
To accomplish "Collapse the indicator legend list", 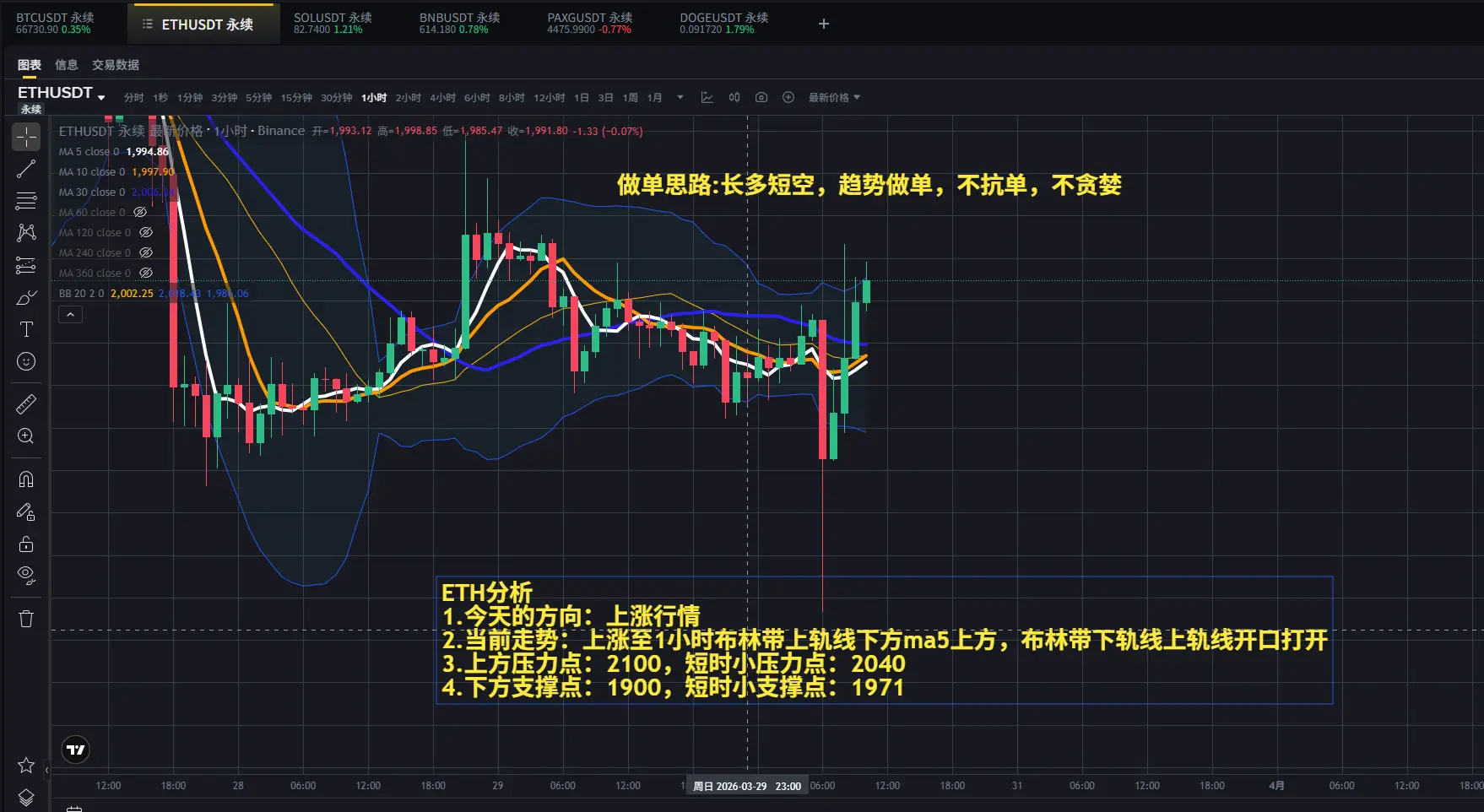I will (70, 315).
